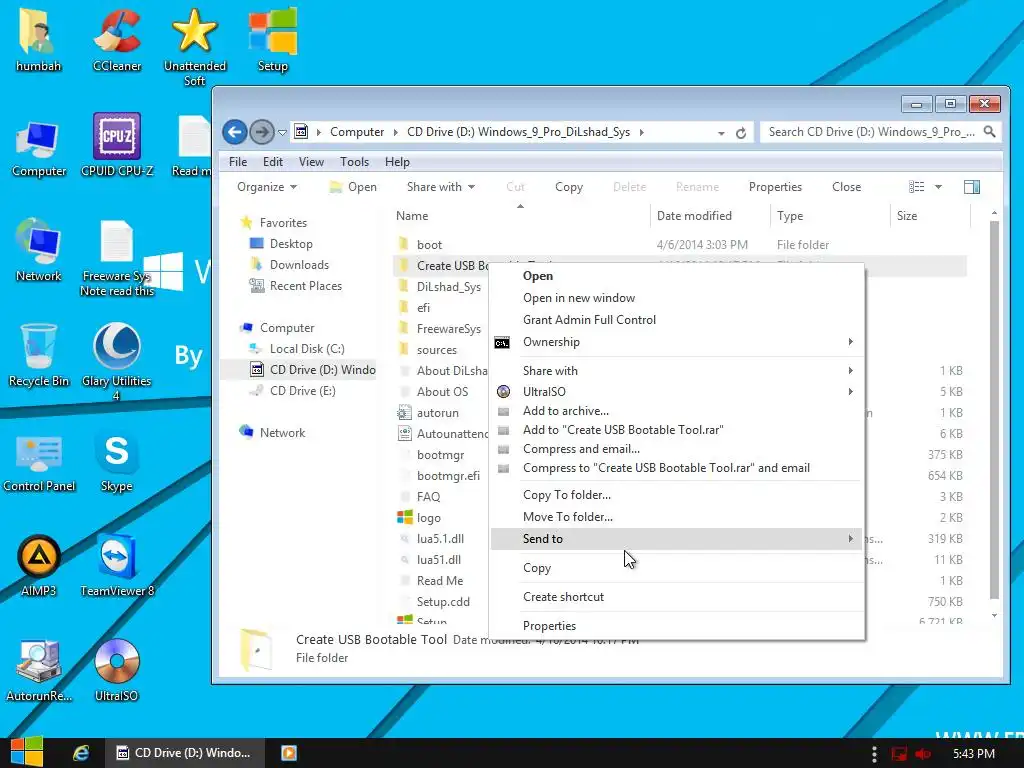Open the recent locations dropdown arrow
Viewport: 1024px width, 768px height.
282,133
